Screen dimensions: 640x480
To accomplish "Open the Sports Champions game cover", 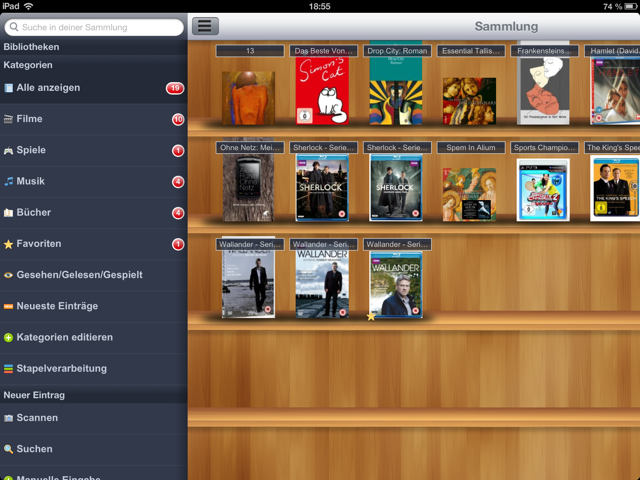I will (542, 189).
